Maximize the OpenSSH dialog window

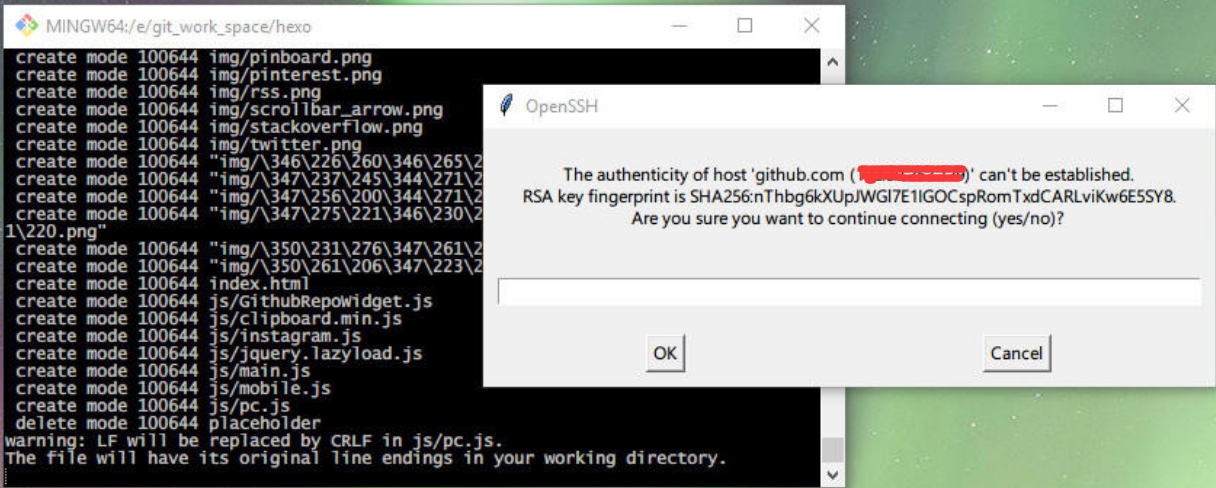(1115, 105)
